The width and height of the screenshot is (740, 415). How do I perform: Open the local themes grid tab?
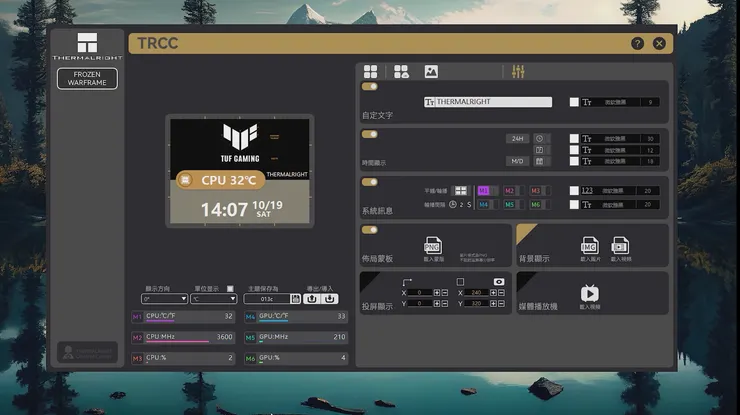[370, 72]
